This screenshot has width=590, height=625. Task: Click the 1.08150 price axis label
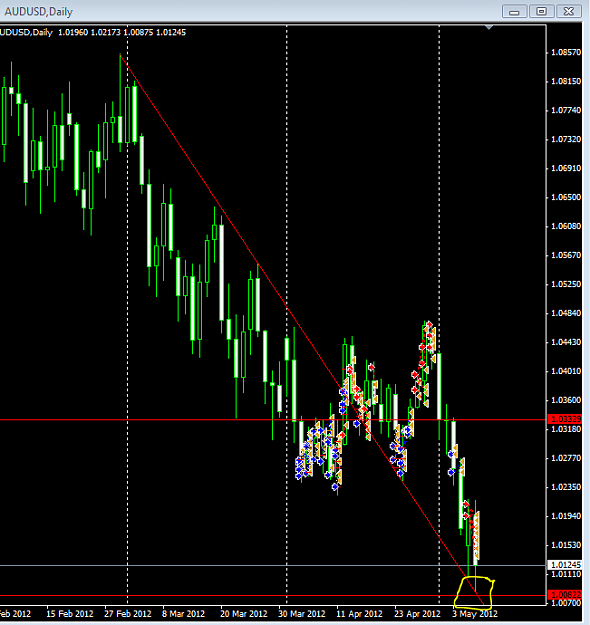(x=566, y=81)
